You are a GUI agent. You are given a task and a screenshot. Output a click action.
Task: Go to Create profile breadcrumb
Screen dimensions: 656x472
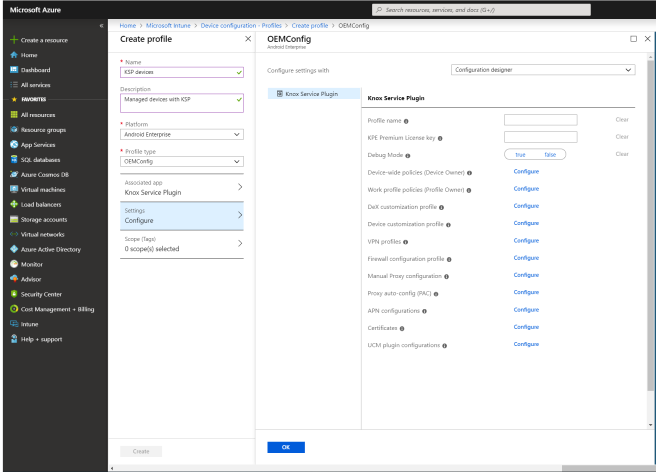click(310, 26)
